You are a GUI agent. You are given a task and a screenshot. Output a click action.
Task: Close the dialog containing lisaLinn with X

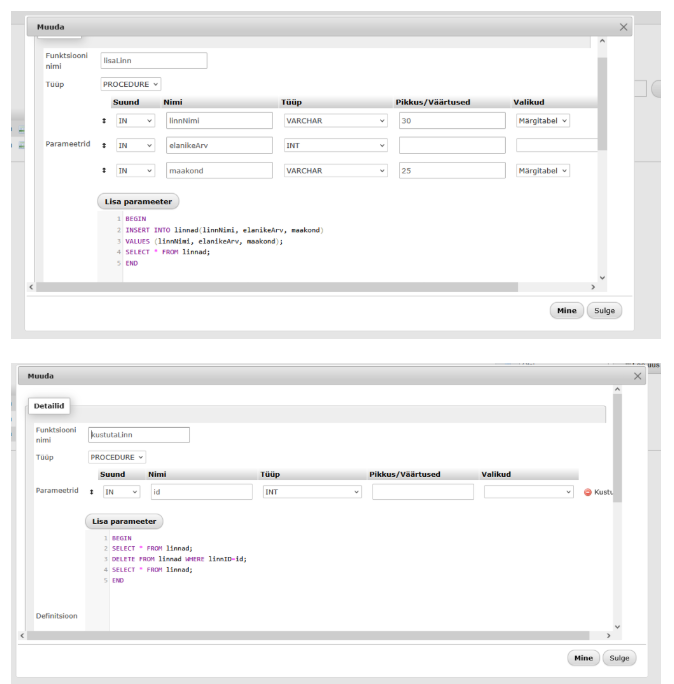[624, 28]
